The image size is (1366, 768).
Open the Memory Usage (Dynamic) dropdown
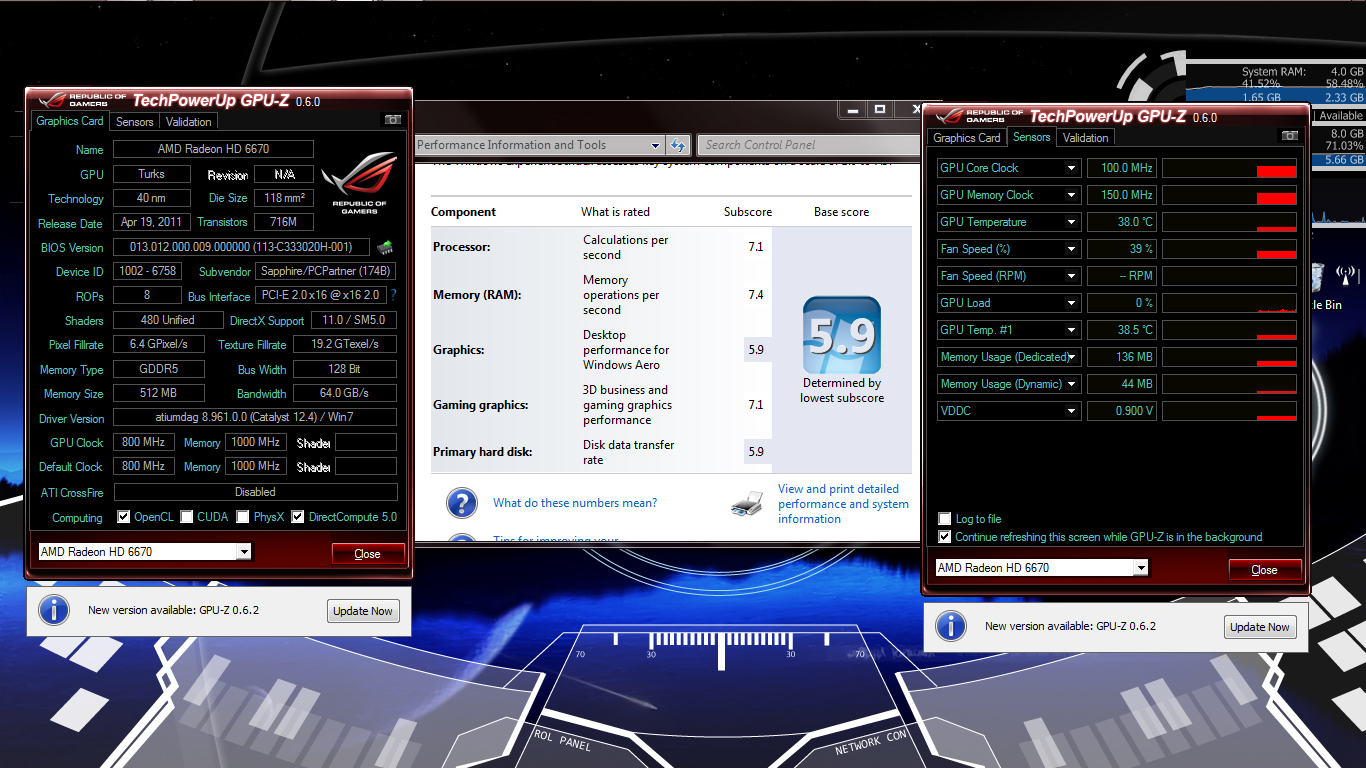[x=1071, y=384]
